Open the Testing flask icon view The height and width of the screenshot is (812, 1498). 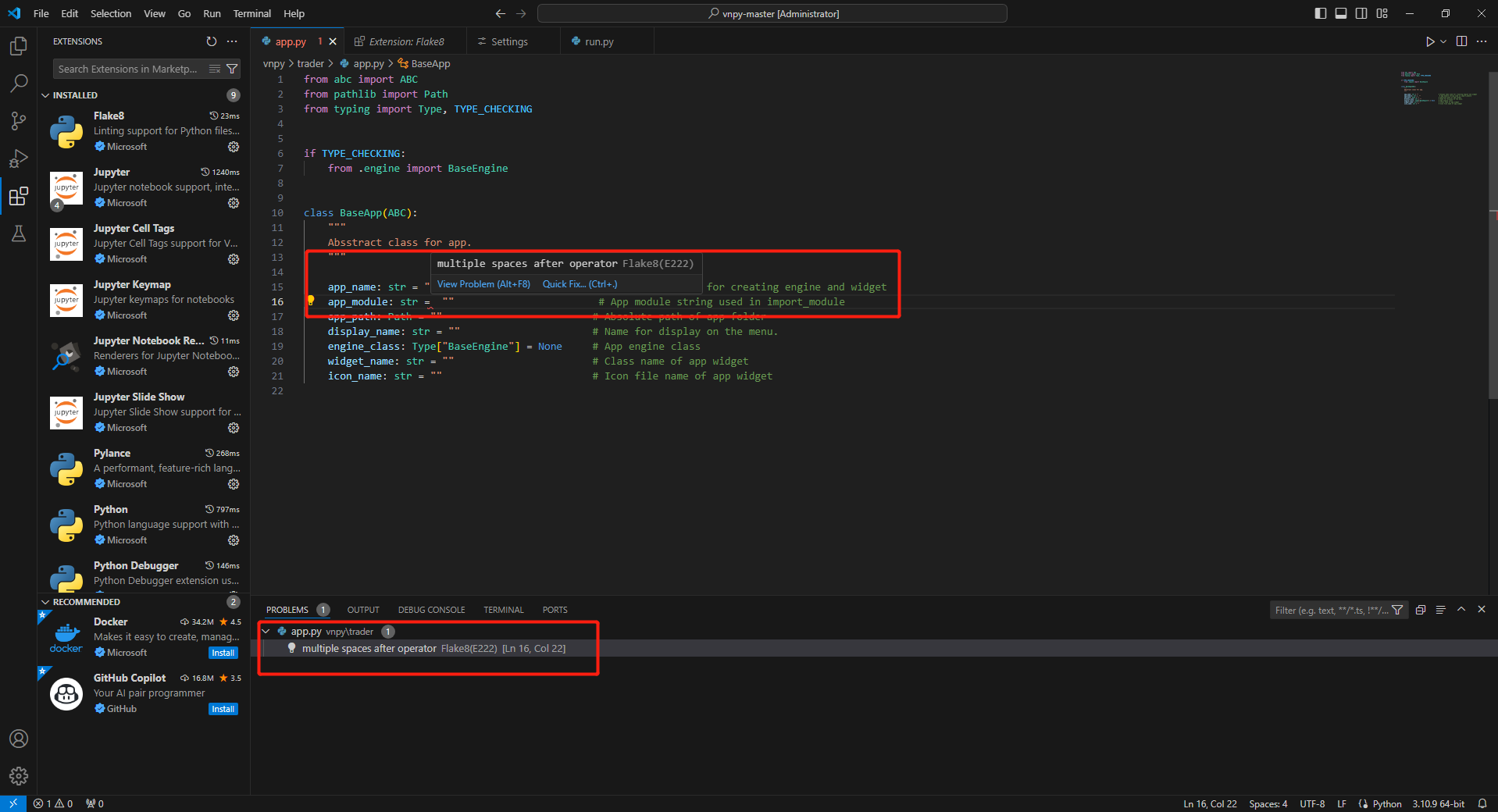pyautogui.click(x=19, y=233)
